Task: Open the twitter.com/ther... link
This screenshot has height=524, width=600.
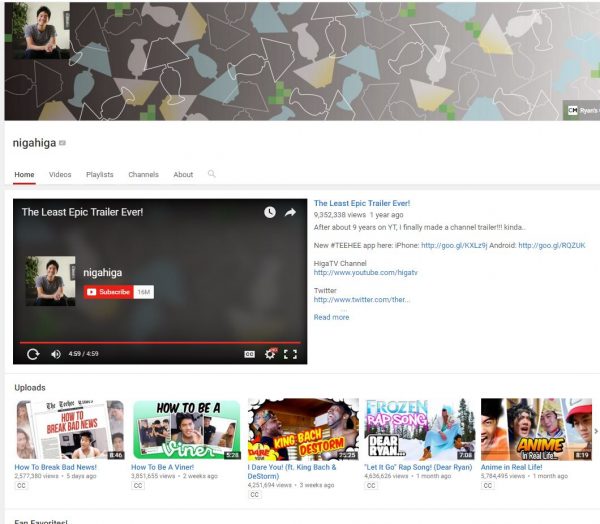Action: (361, 300)
